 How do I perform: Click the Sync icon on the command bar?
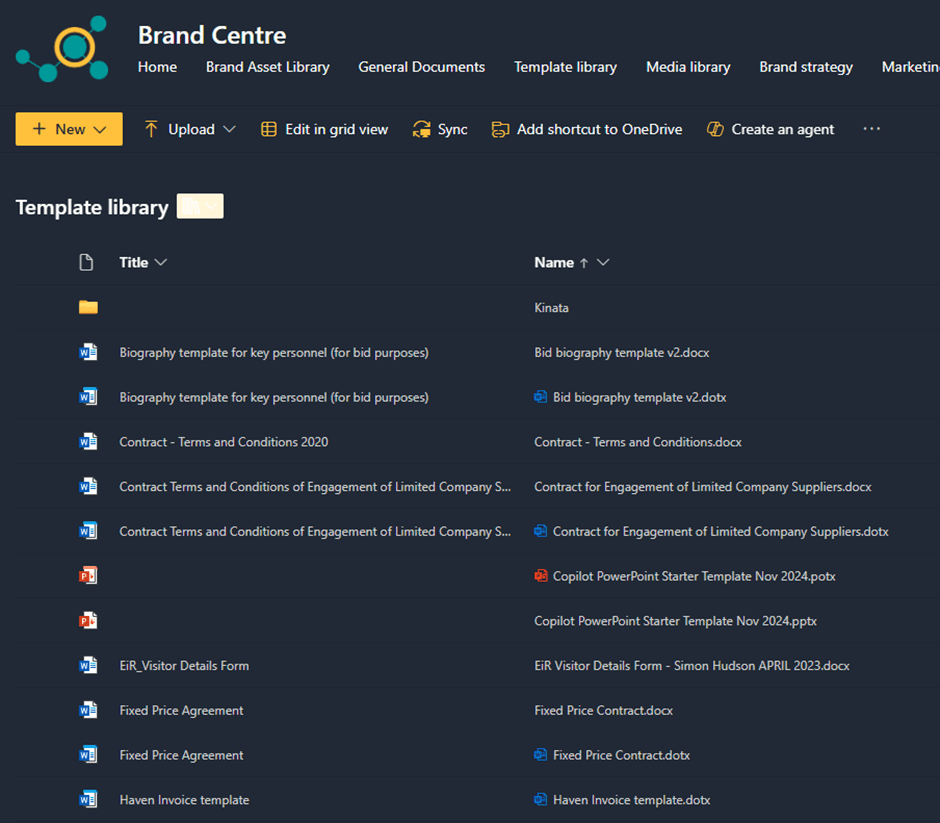(x=421, y=129)
